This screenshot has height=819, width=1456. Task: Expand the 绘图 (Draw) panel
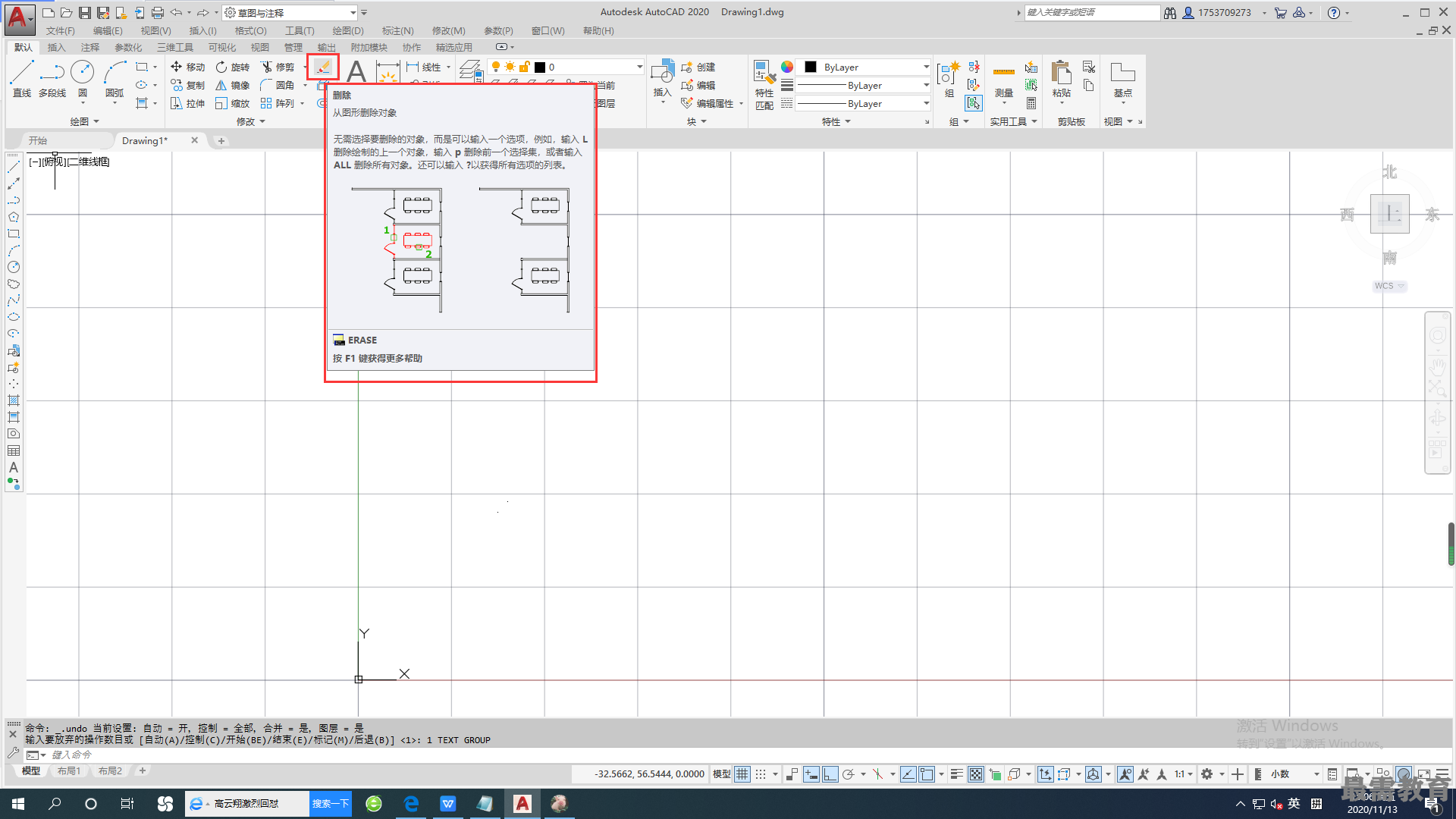click(x=84, y=121)
